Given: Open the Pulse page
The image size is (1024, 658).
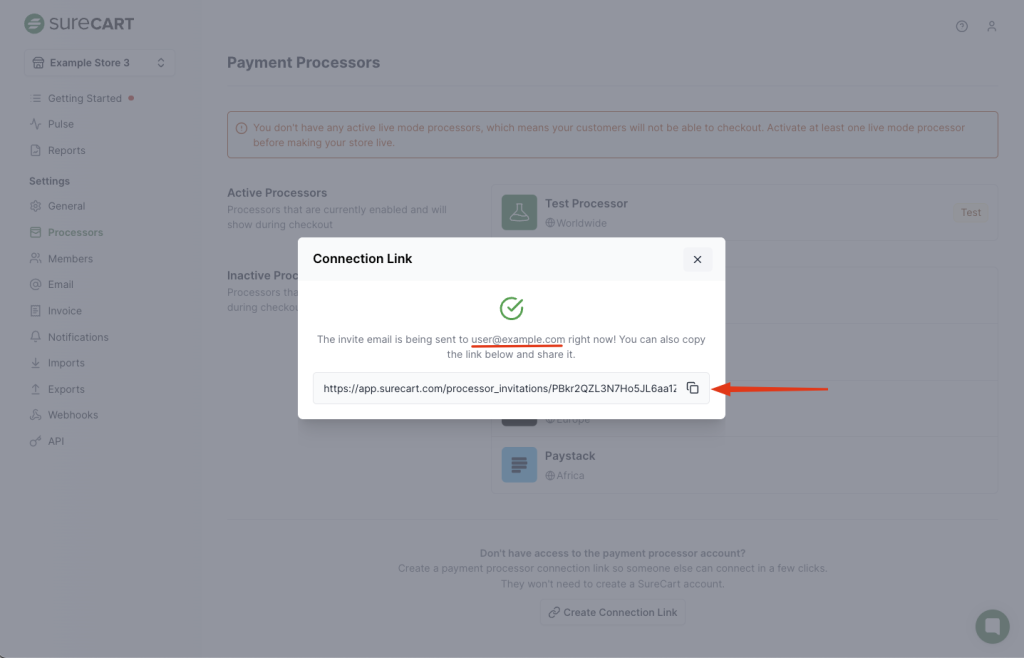Looking at the screenshot, I should 60,124.
